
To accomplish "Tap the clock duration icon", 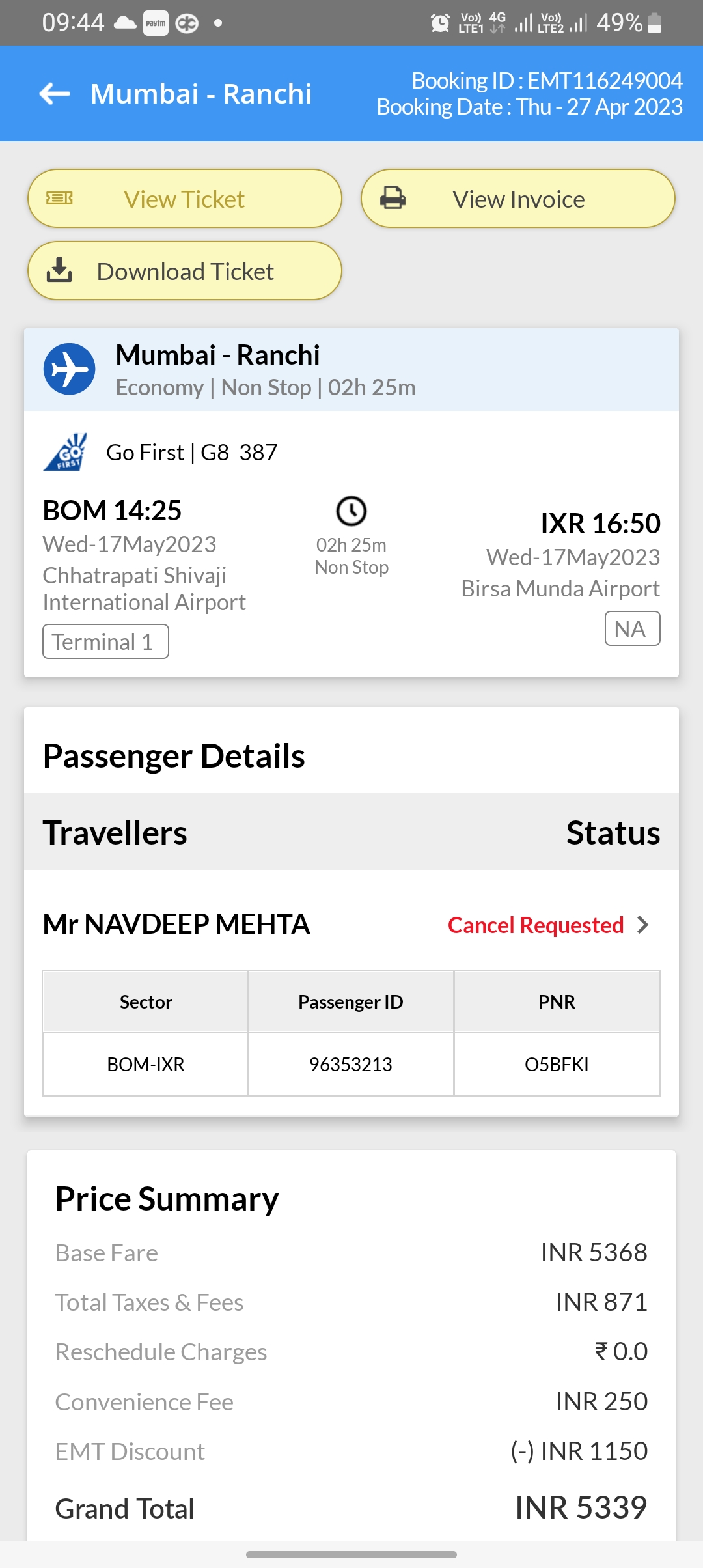I will click(x=351, y=511).
